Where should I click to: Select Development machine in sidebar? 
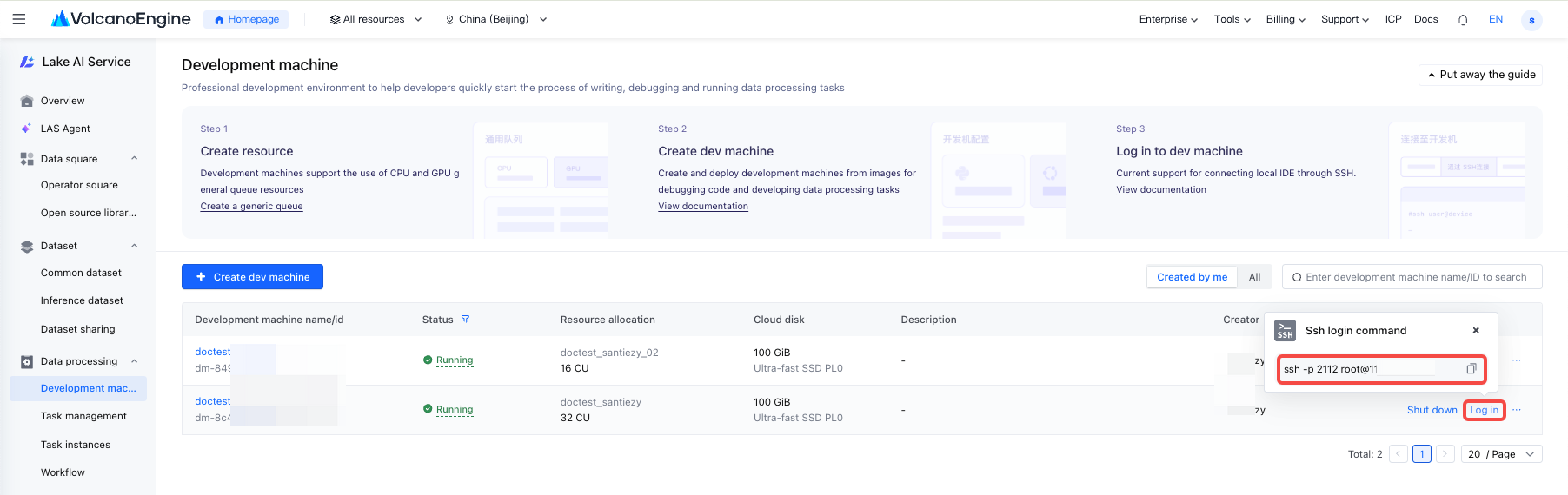(78, 388)
